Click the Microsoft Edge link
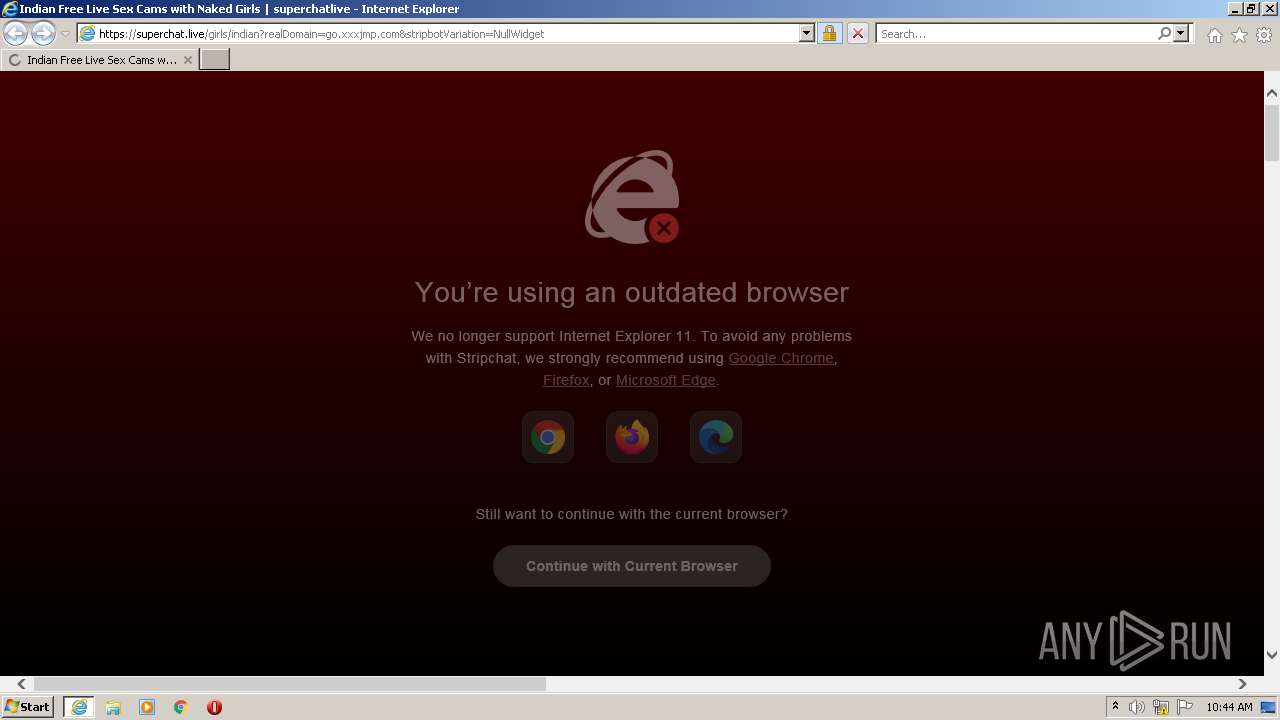The height and width of the screenshot is (720, 1280). pos(666,380)
